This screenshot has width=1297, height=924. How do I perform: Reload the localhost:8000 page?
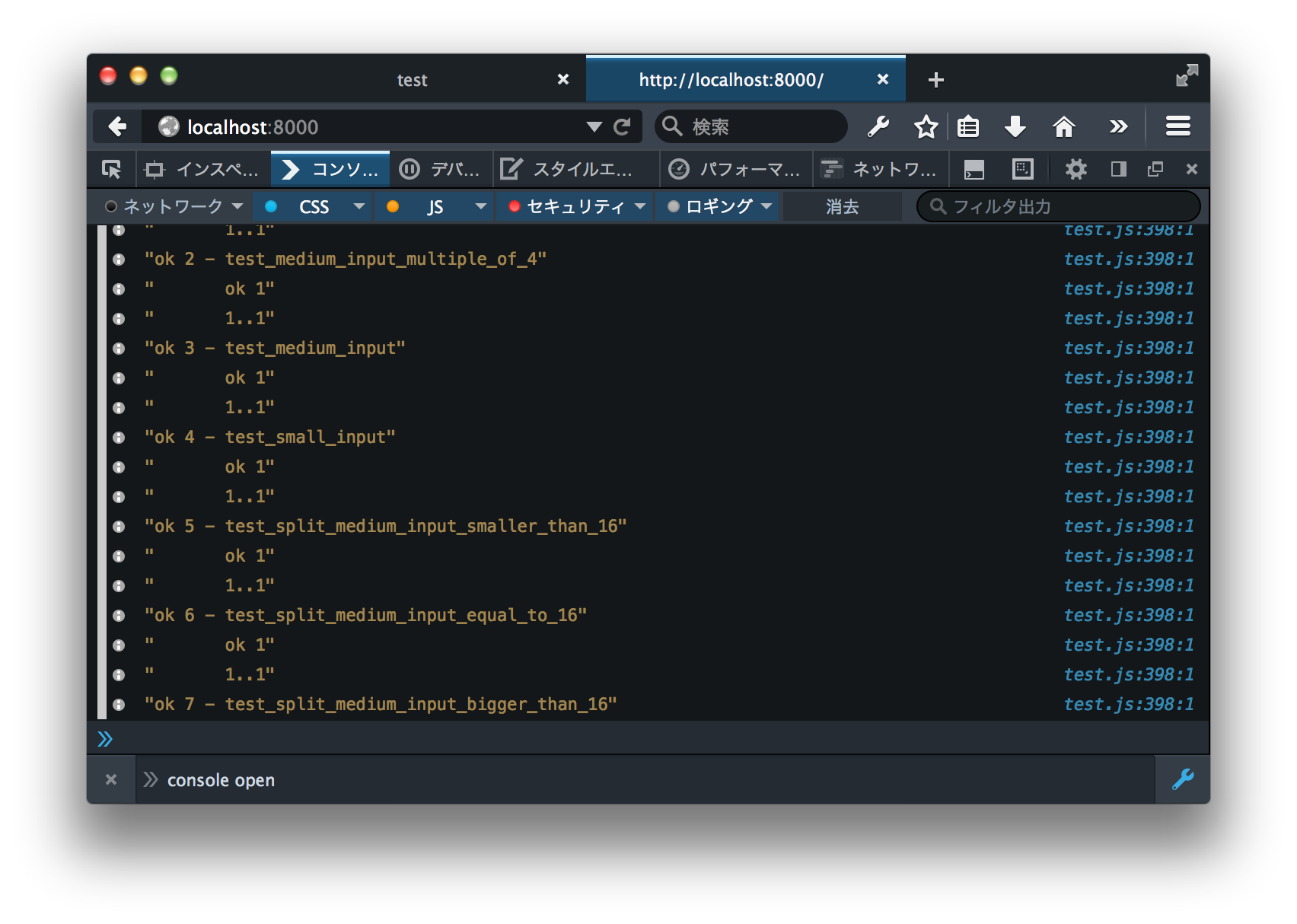[623, 126]
